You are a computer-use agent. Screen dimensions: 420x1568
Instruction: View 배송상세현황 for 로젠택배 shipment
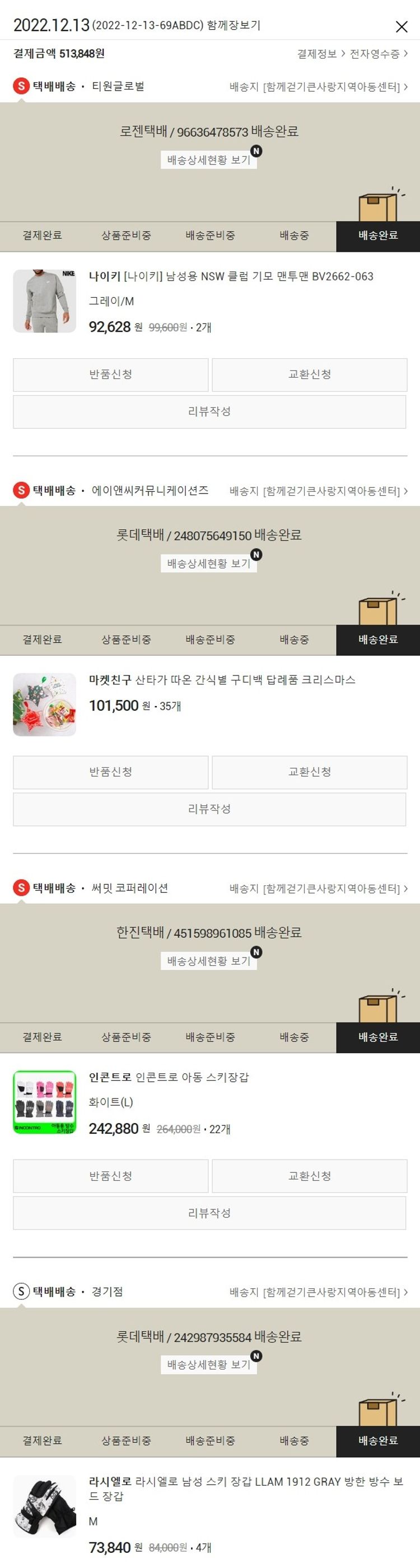coord(209,159)
